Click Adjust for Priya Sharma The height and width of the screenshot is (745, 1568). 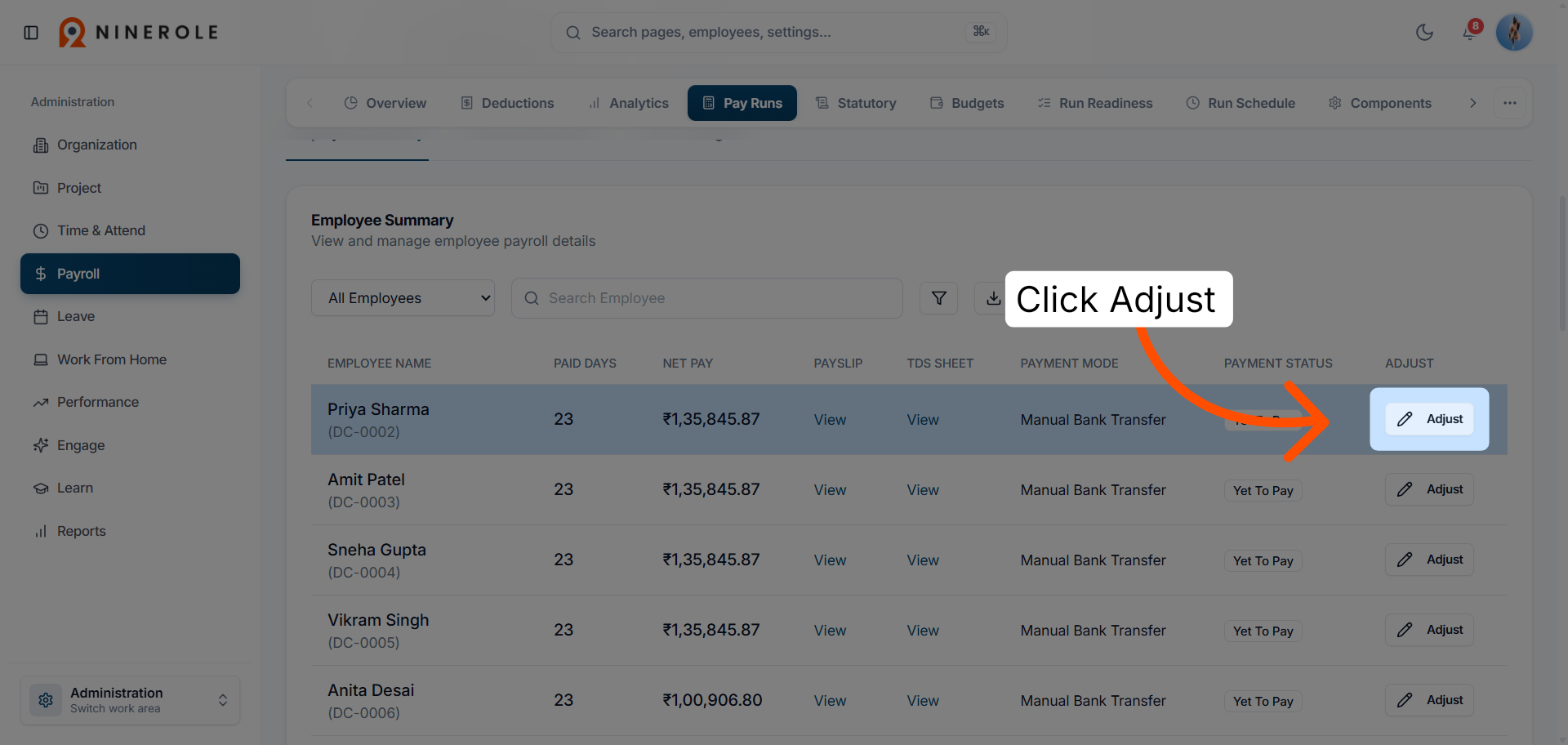click(1429, 419)
